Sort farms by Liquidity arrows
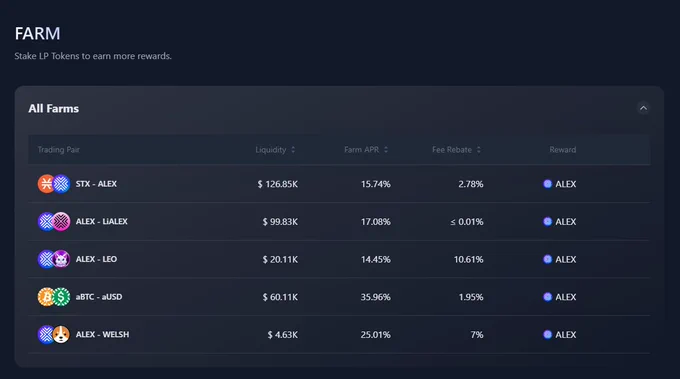The image size is (680, 379). point(293,150)
